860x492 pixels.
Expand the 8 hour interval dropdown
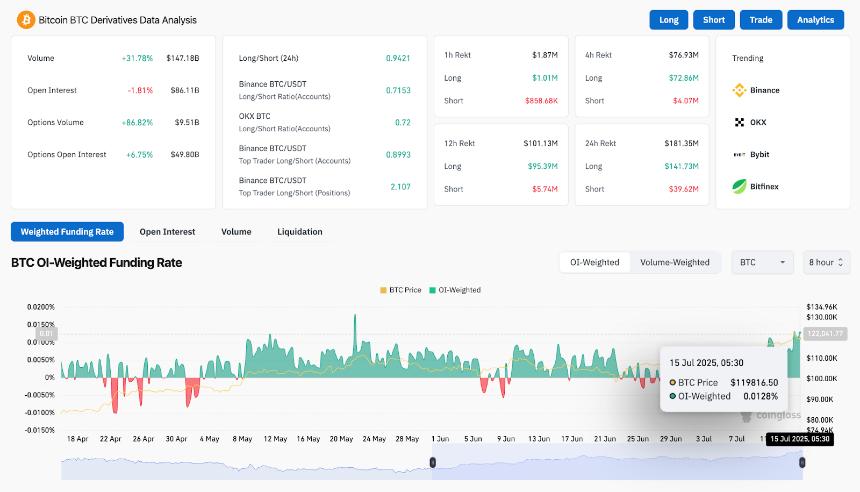(x=825, y=262)
